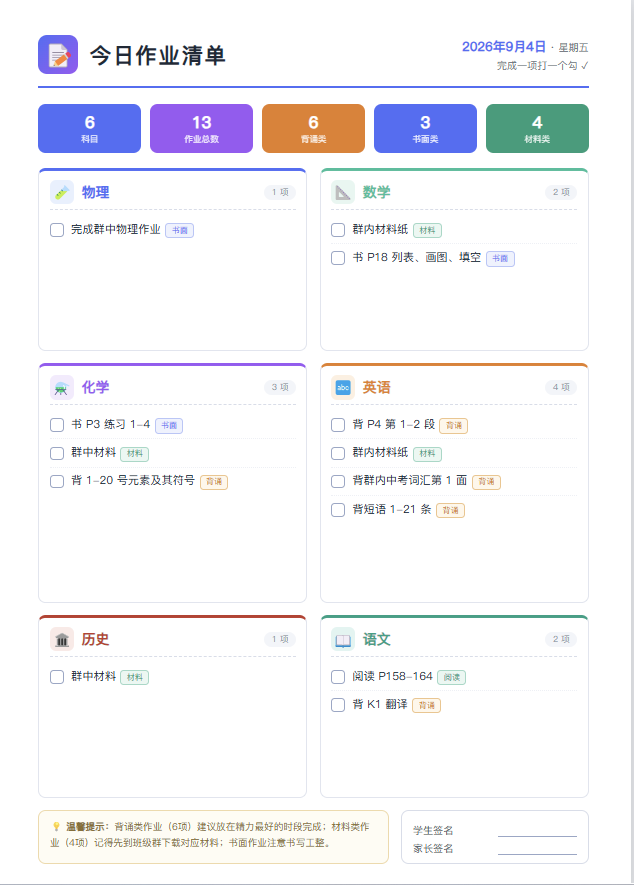Image resolution: width=634 pixels, height=885 pixels.
Task: Click the 4 项 badge in 英语
Action: [x=561, y=387]
